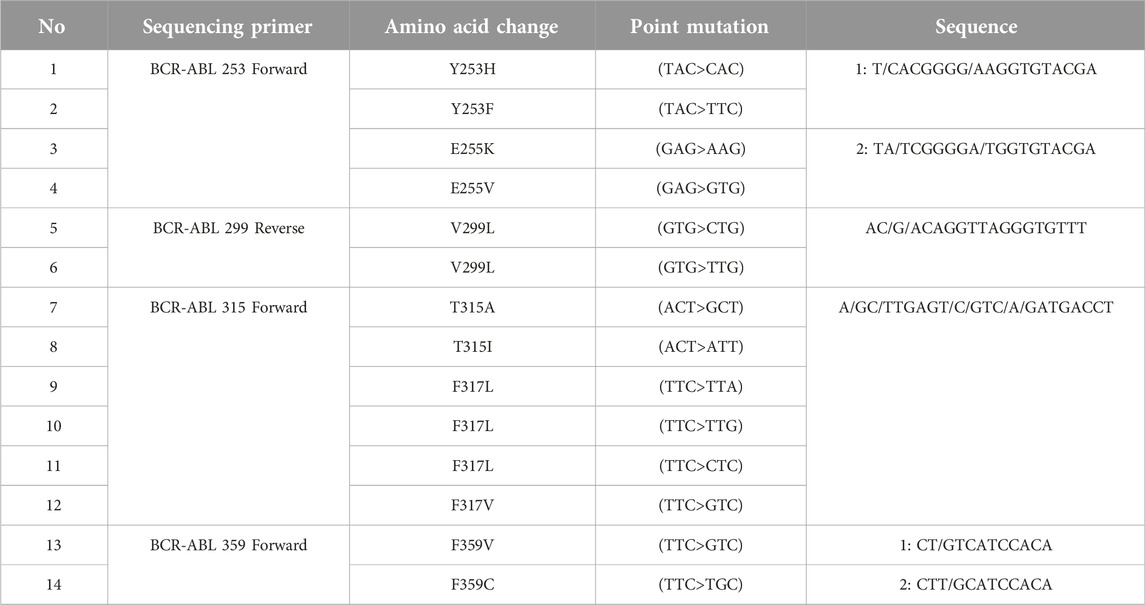Click the A/GC/TTGAGT/C/GTC/A/GATGACCT sequence
Screen dimensions: 1145x605
point(976,307)
